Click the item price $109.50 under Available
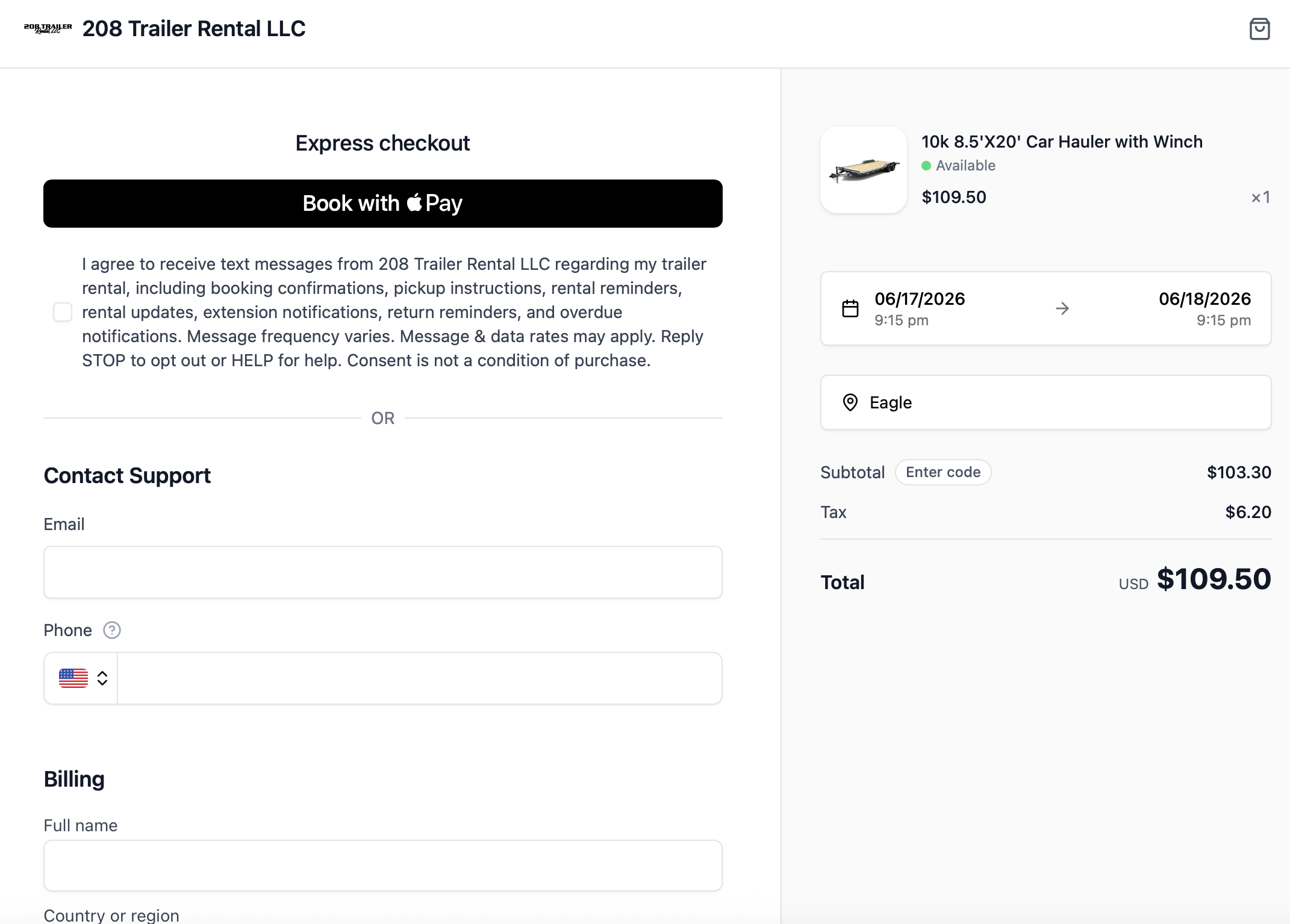The image size is (1290, 924). (x=954, y=197)
